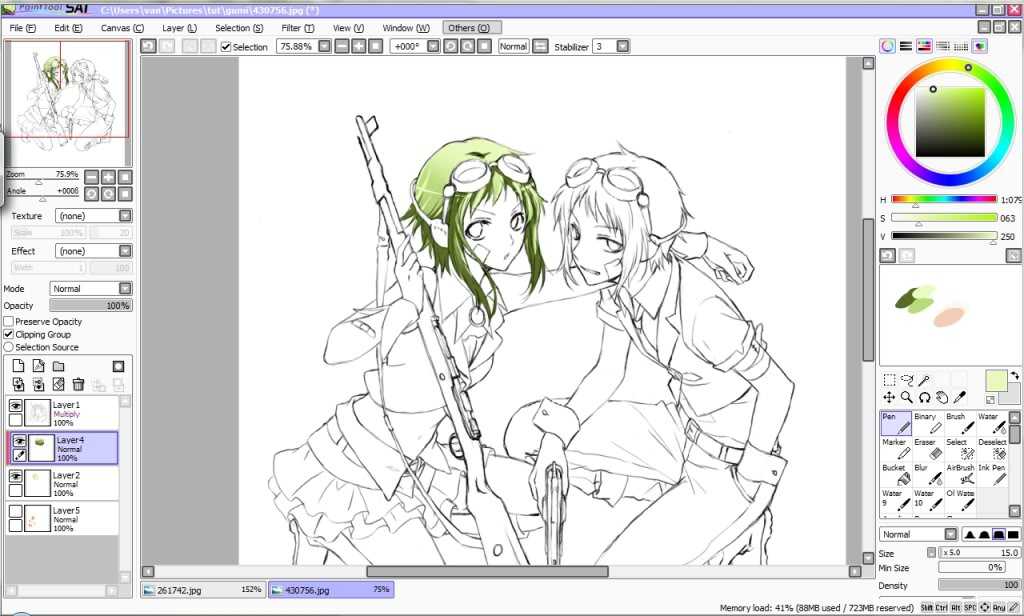Select the Pen tool
This screenshot has width=1024, height=616.
[x=896, y=423]
